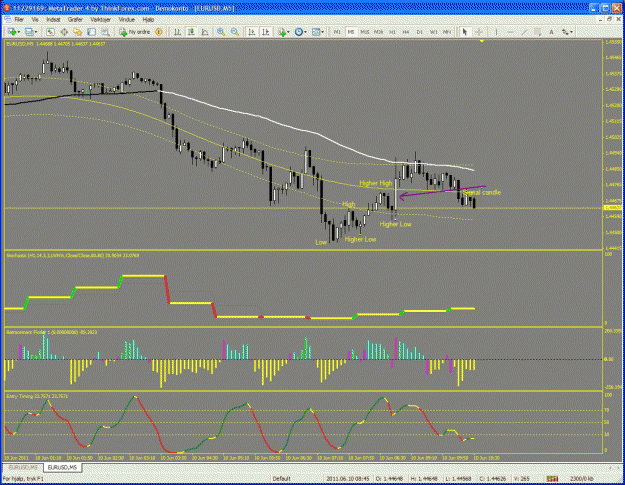Click the chart window icon in menu bar
Screen dimensions: 625x485
(x=8, y=19)
